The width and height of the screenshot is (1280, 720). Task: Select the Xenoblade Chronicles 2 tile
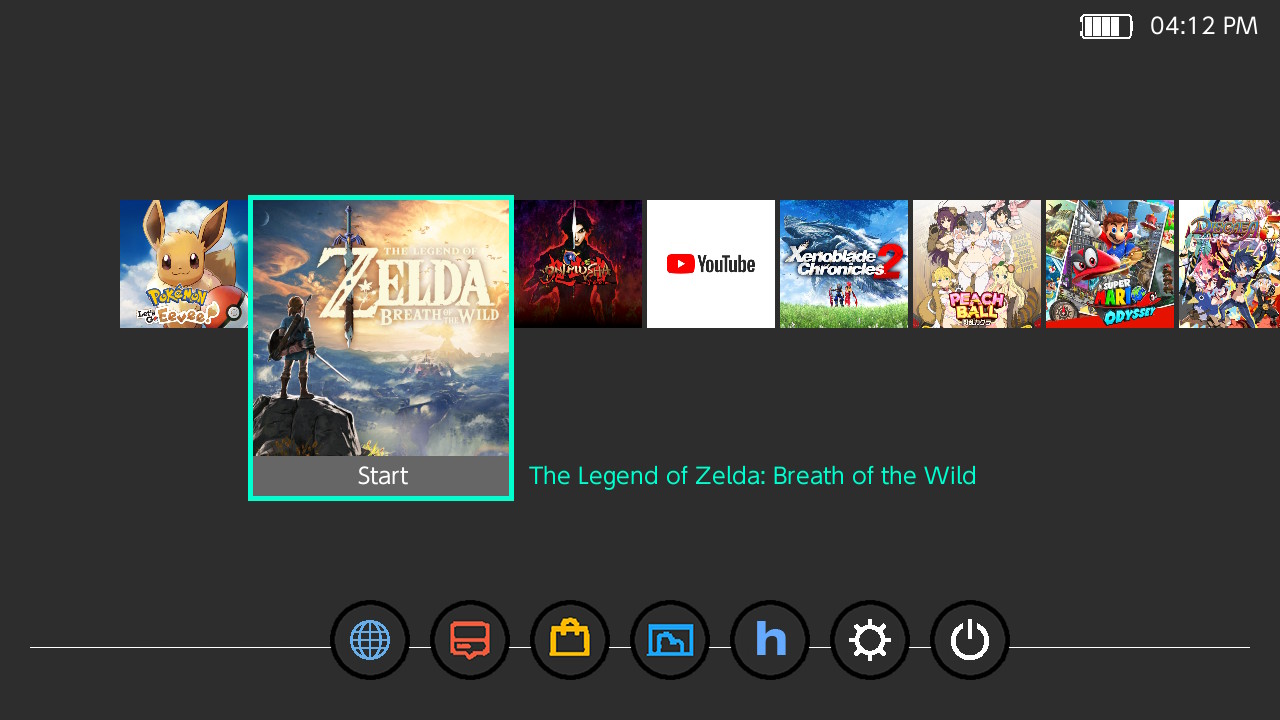844,264
